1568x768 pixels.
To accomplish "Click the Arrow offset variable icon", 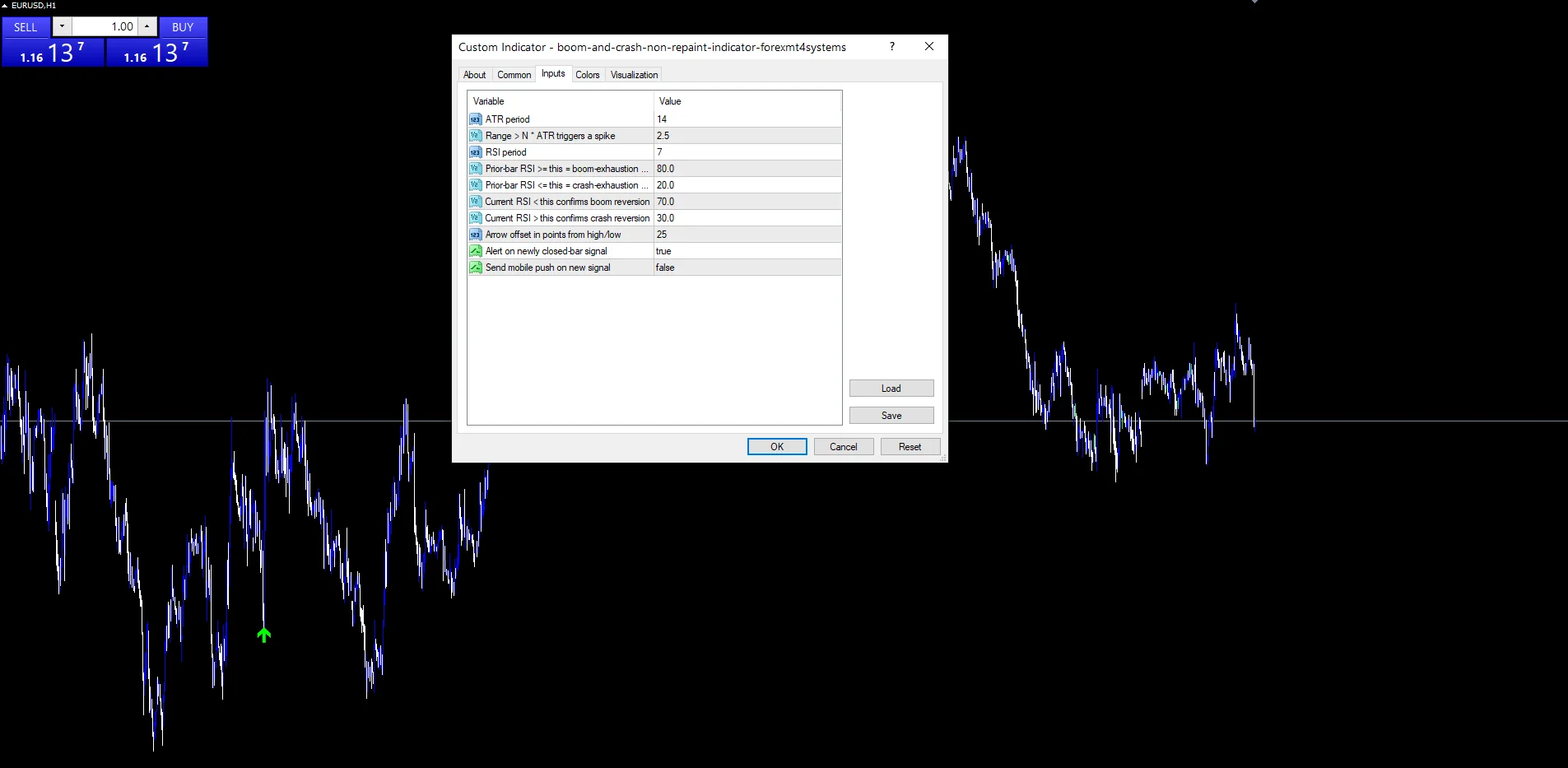I will [x=475, y=235].
